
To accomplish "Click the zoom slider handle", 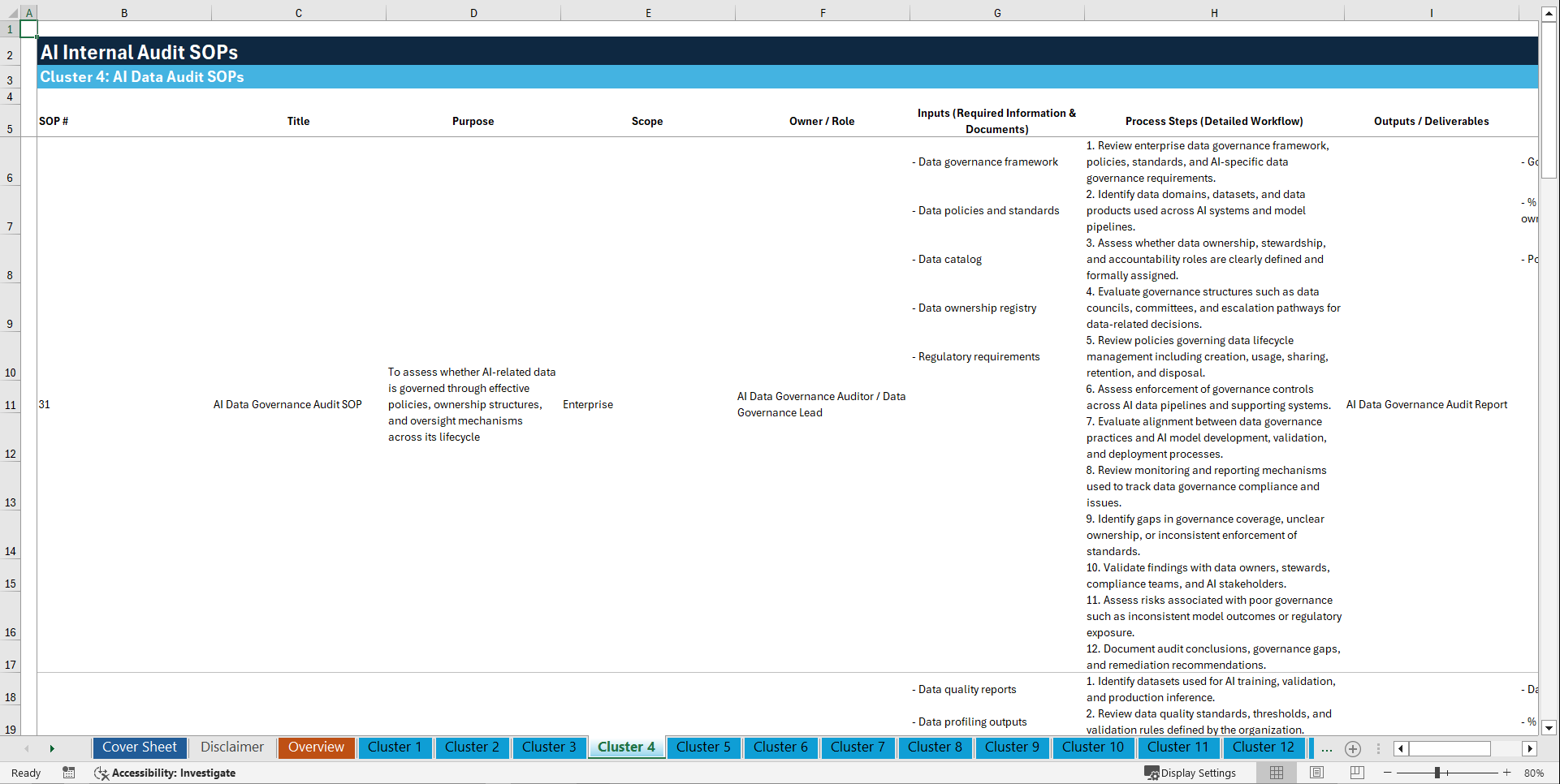I will tap(1437, 773).
